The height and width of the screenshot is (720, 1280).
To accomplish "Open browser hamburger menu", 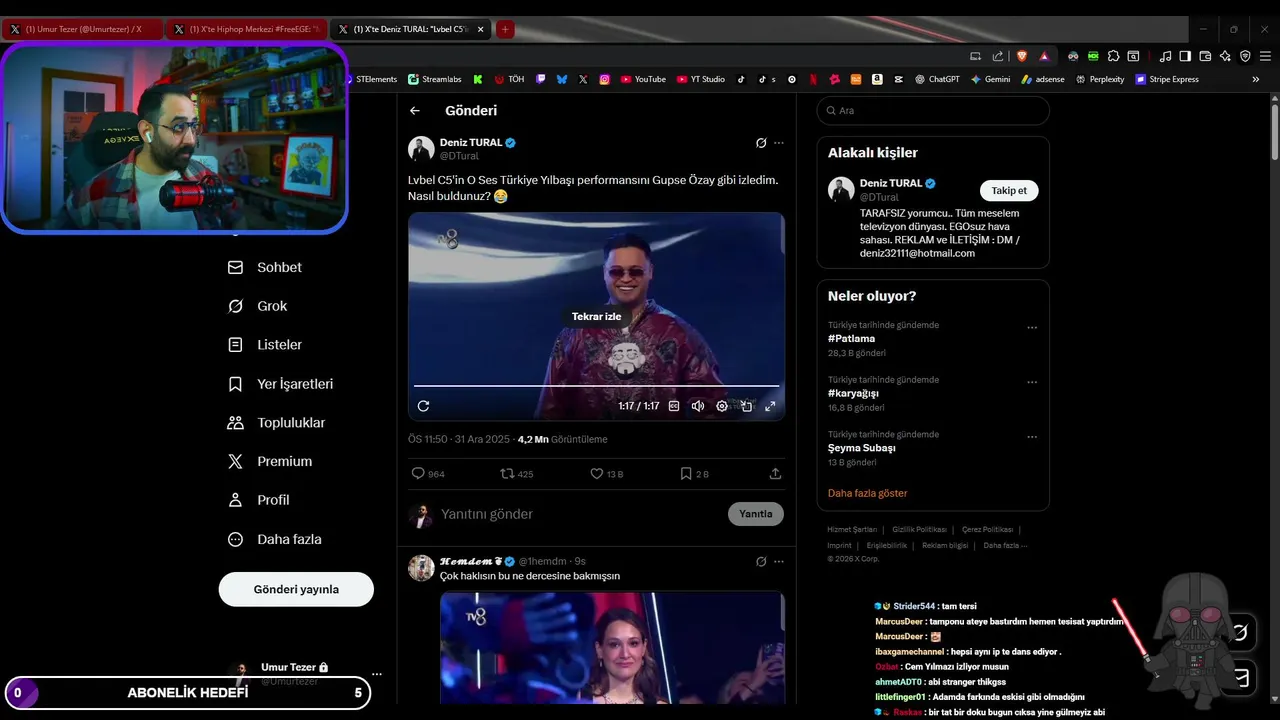I will point(1265,56).
